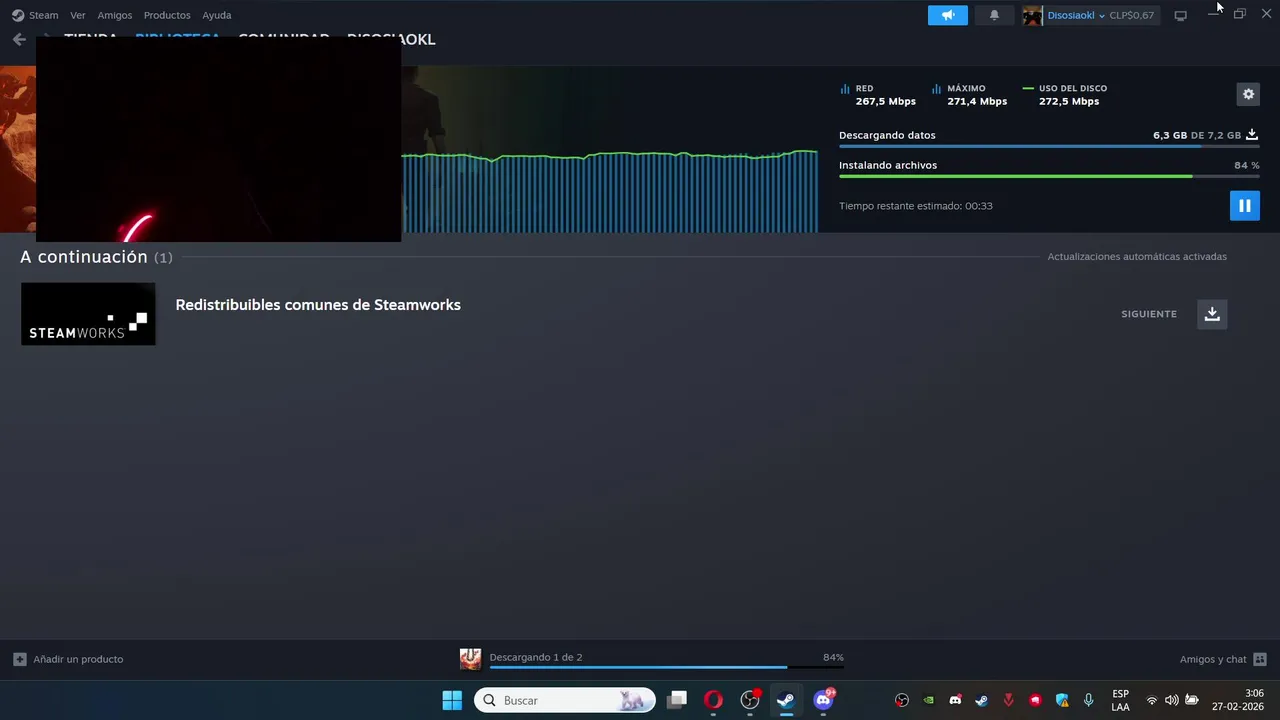This screenshot has height=720, width=1280.
Task: Open OBS Studio from the taskbar
Action: coord(750,700)
